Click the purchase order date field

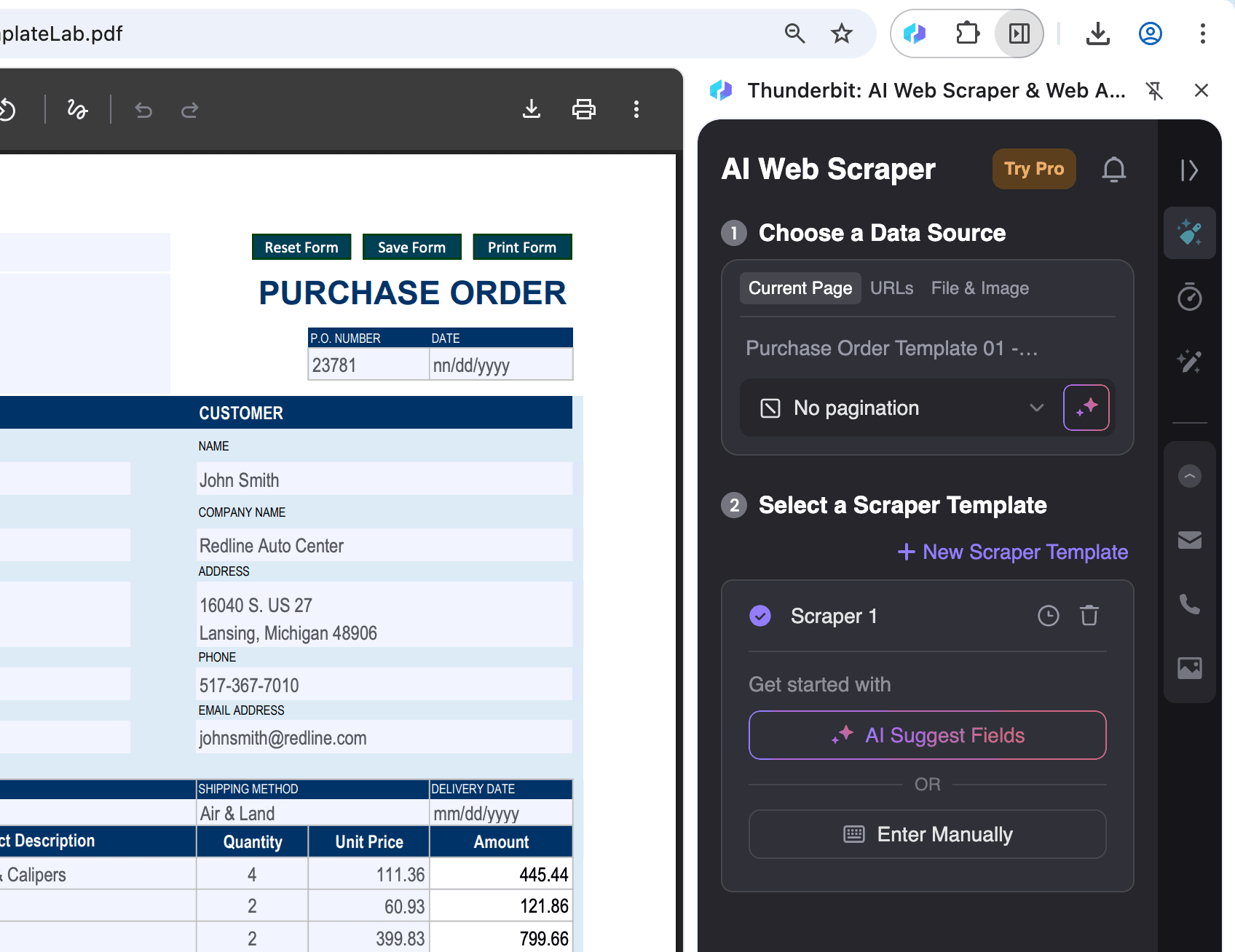tap(501, 365)
